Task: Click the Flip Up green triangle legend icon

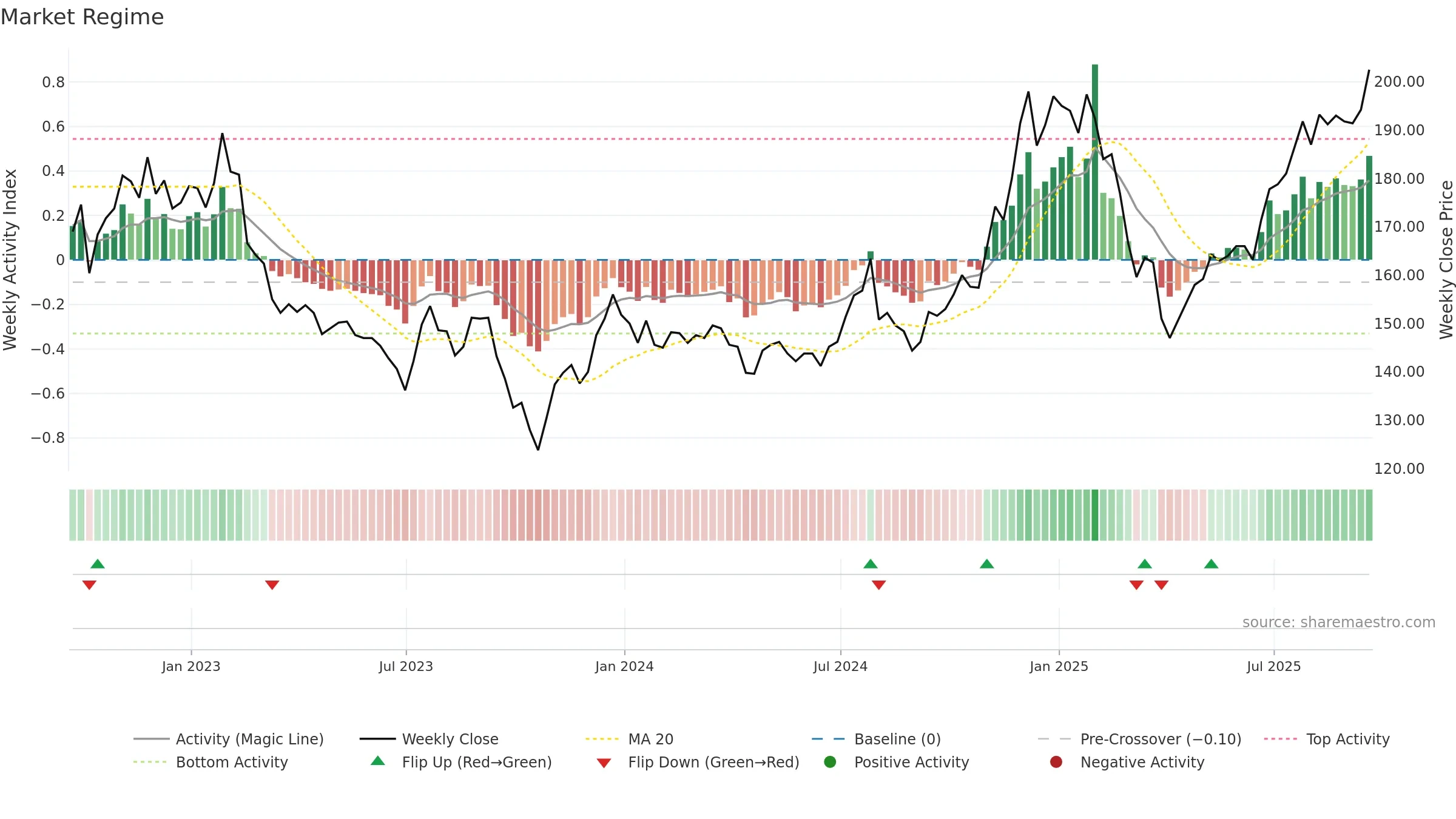Action: (x=378, y=761)
